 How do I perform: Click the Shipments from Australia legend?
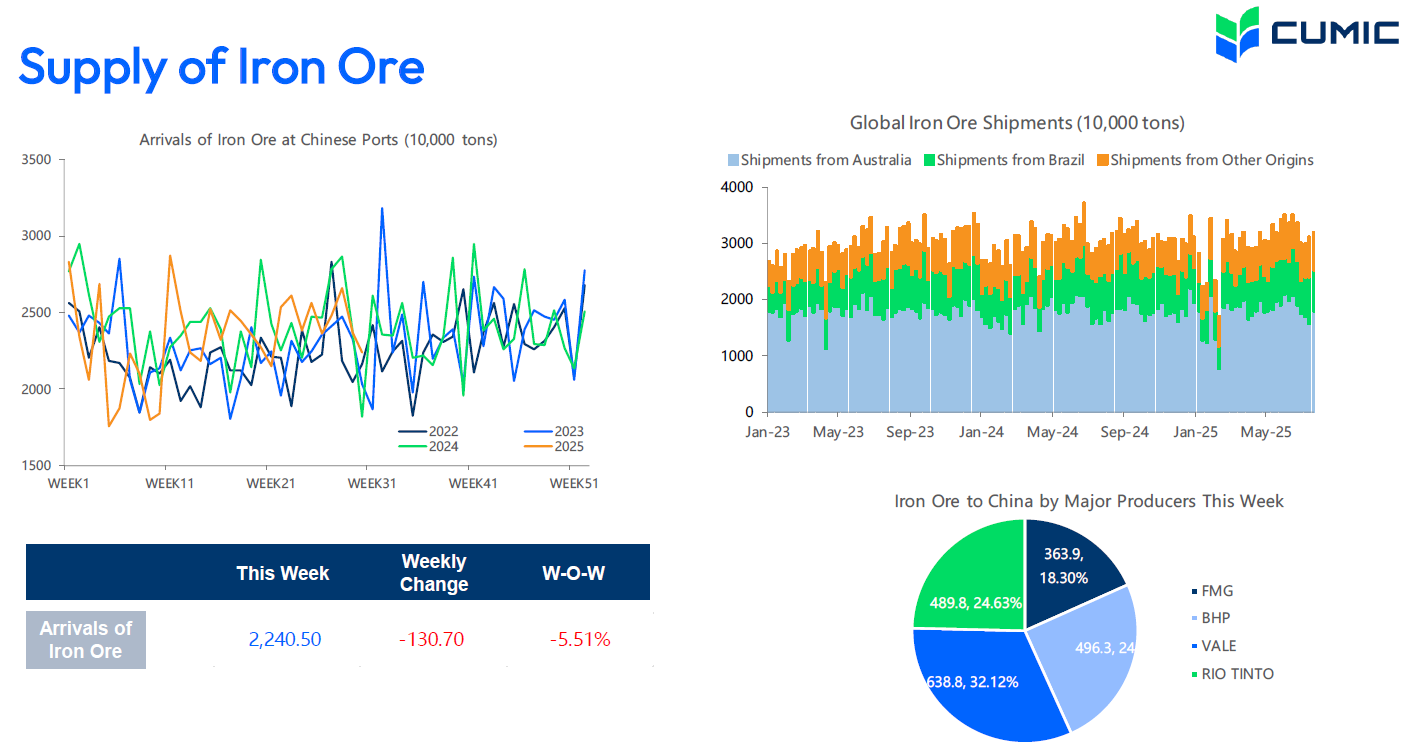coord(819,160)
